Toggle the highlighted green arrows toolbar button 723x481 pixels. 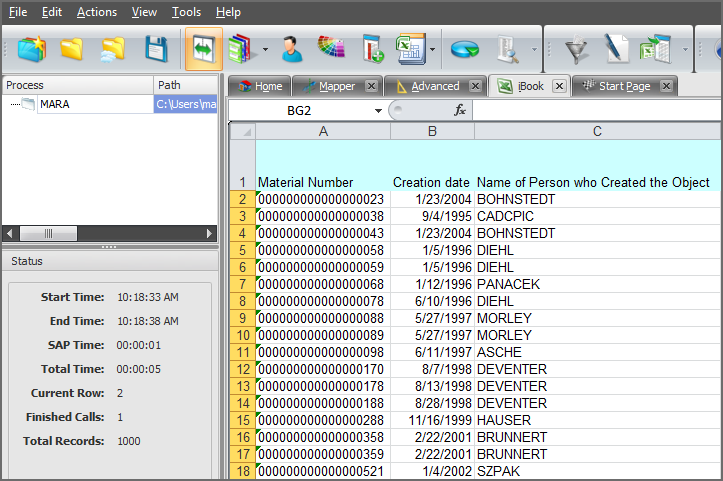point(204,48)
